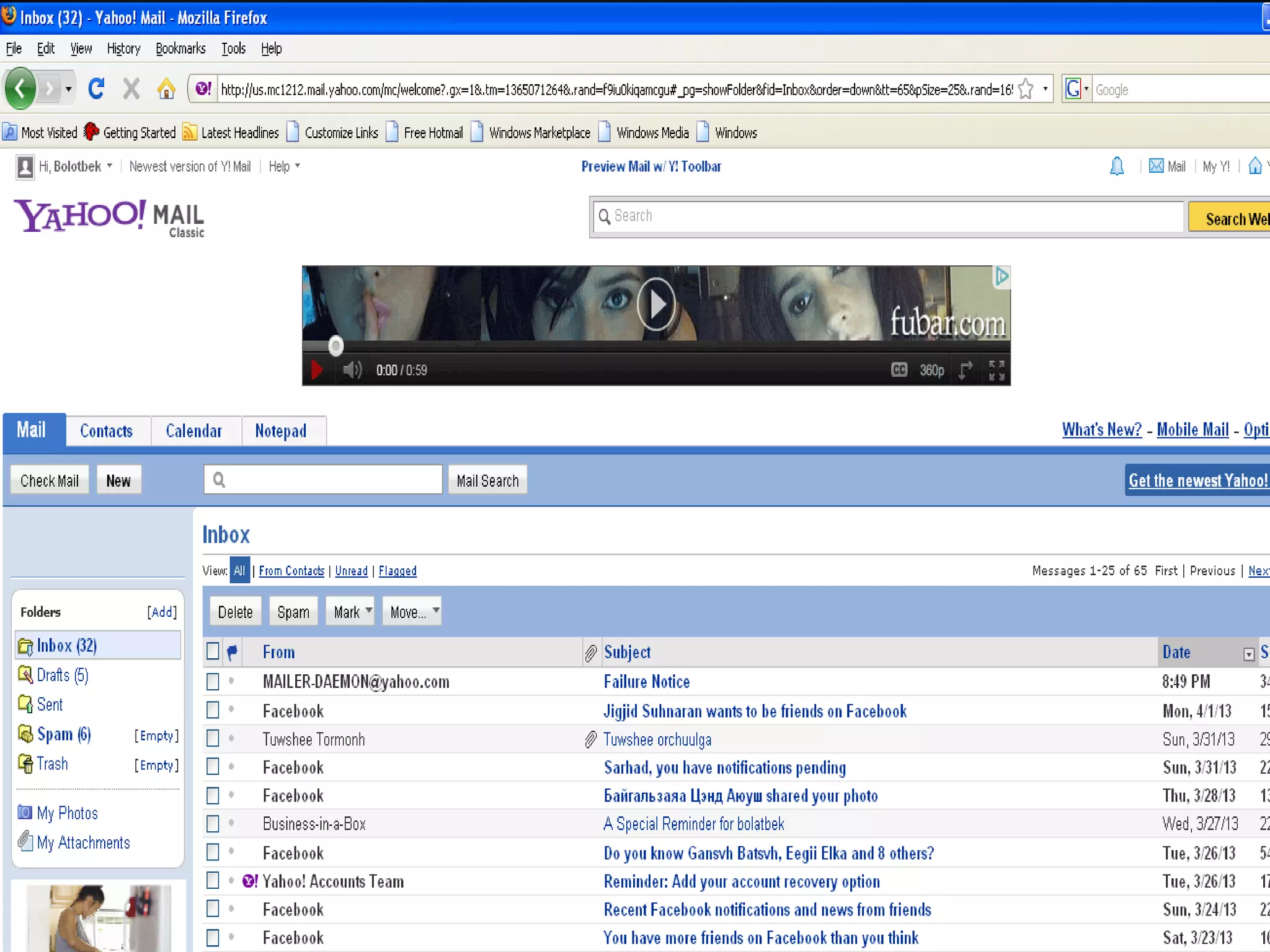Expand the Move... dropdown
Viewport: 1270px width, 952px height.
pyautogui.click(x=412, y=612)
